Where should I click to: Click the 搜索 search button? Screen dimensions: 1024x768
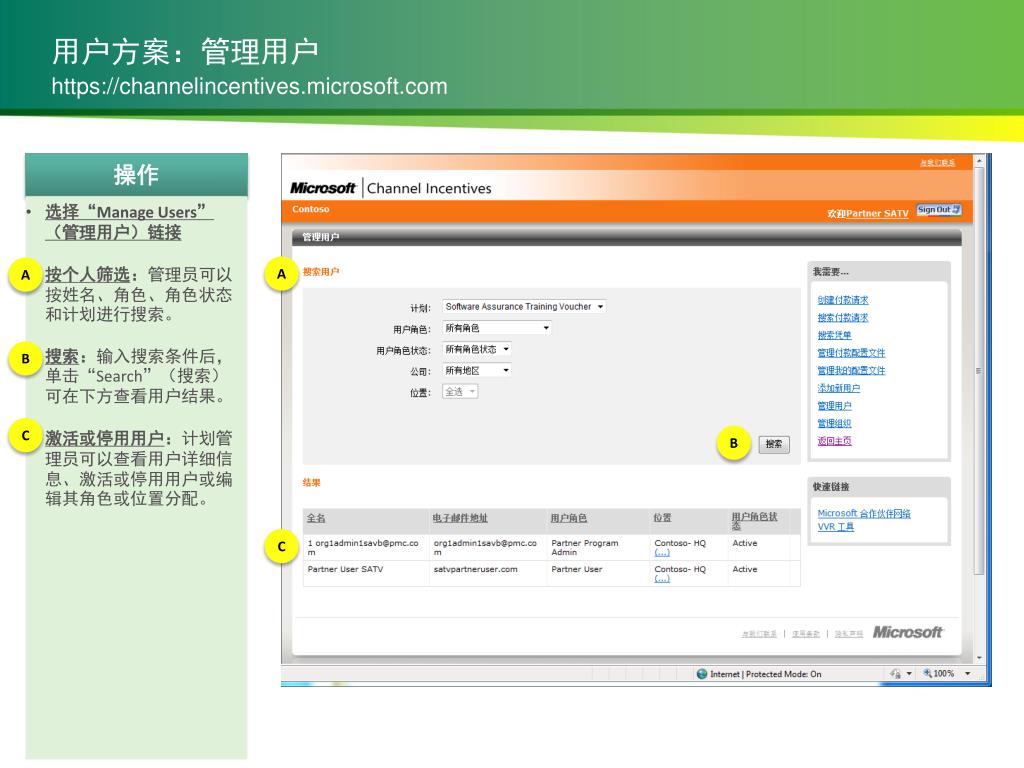[x=774, y=444]
